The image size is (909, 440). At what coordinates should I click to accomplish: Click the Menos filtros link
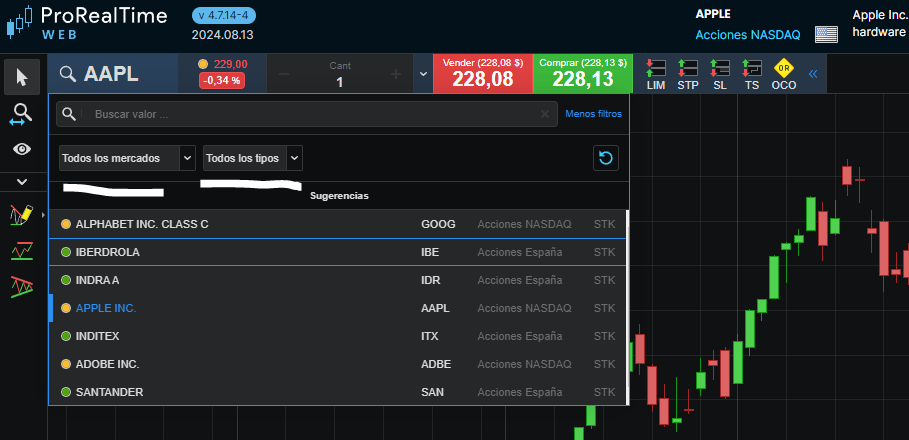[594, 114]
